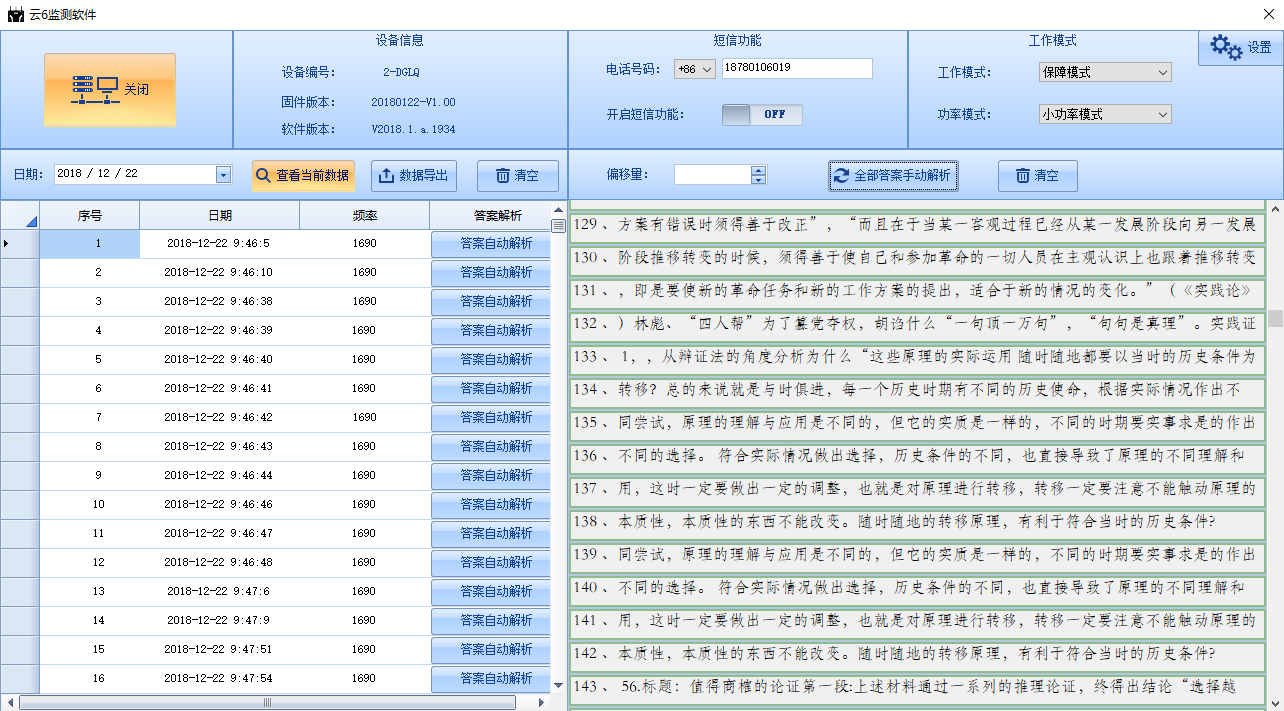
Task: Click the 数据导出 export icon button
Action: tap(414, 175)
